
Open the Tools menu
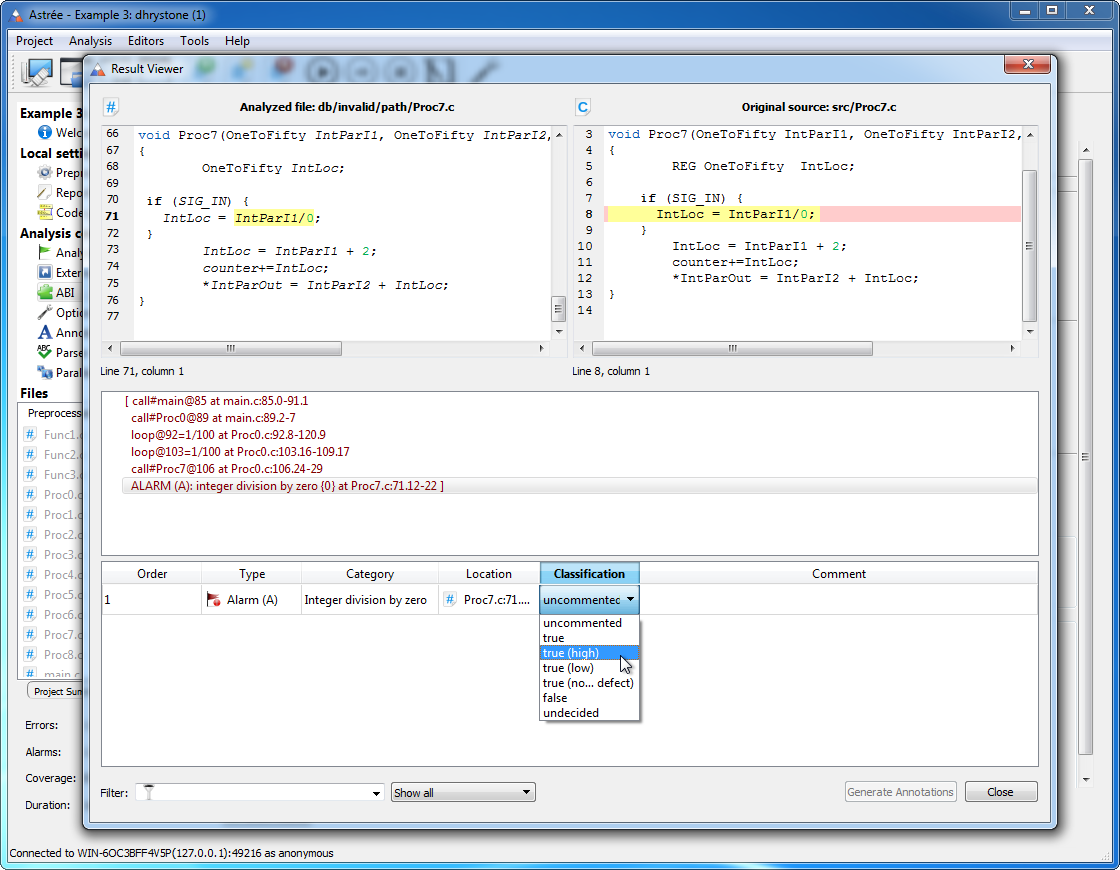(x=194, y=41)
